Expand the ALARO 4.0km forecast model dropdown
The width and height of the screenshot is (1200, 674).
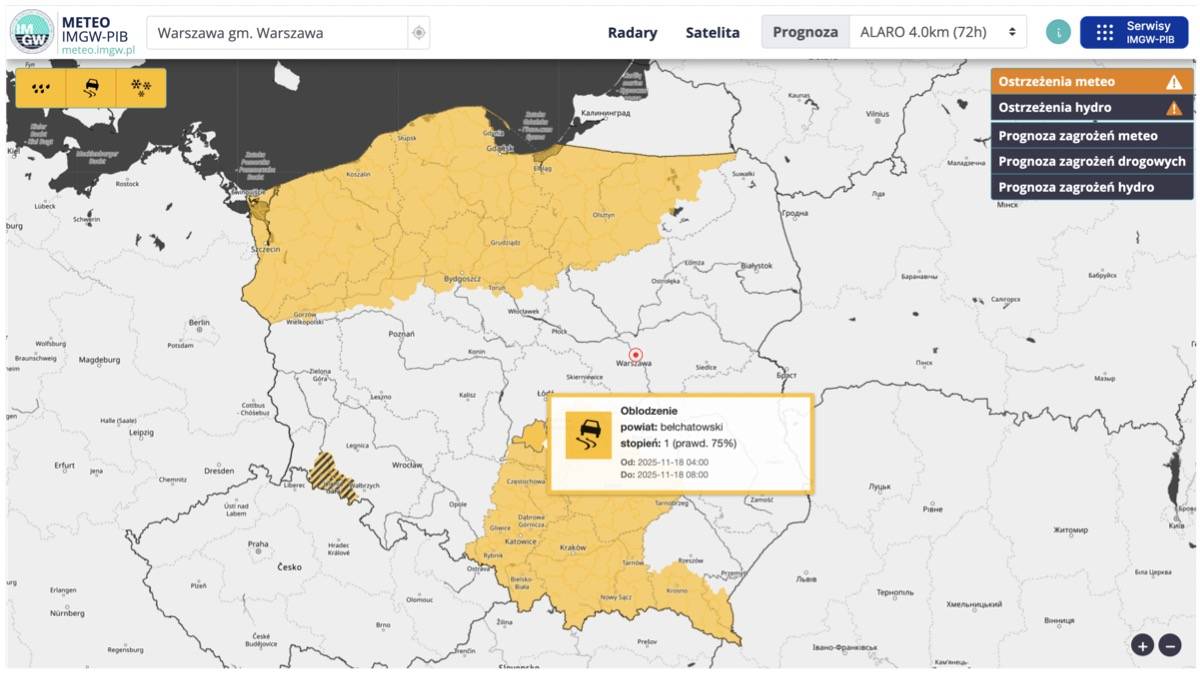937,32
